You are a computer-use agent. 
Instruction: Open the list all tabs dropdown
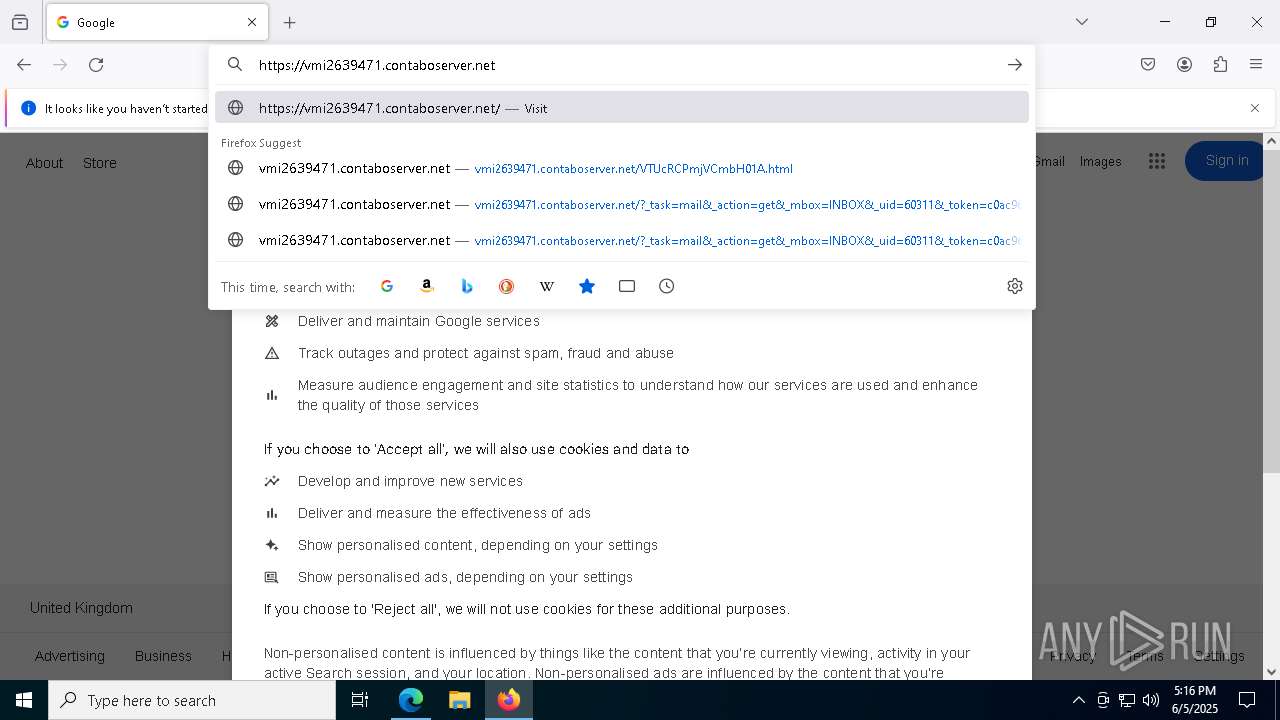pyautogui.click(x=1082, y=22)
